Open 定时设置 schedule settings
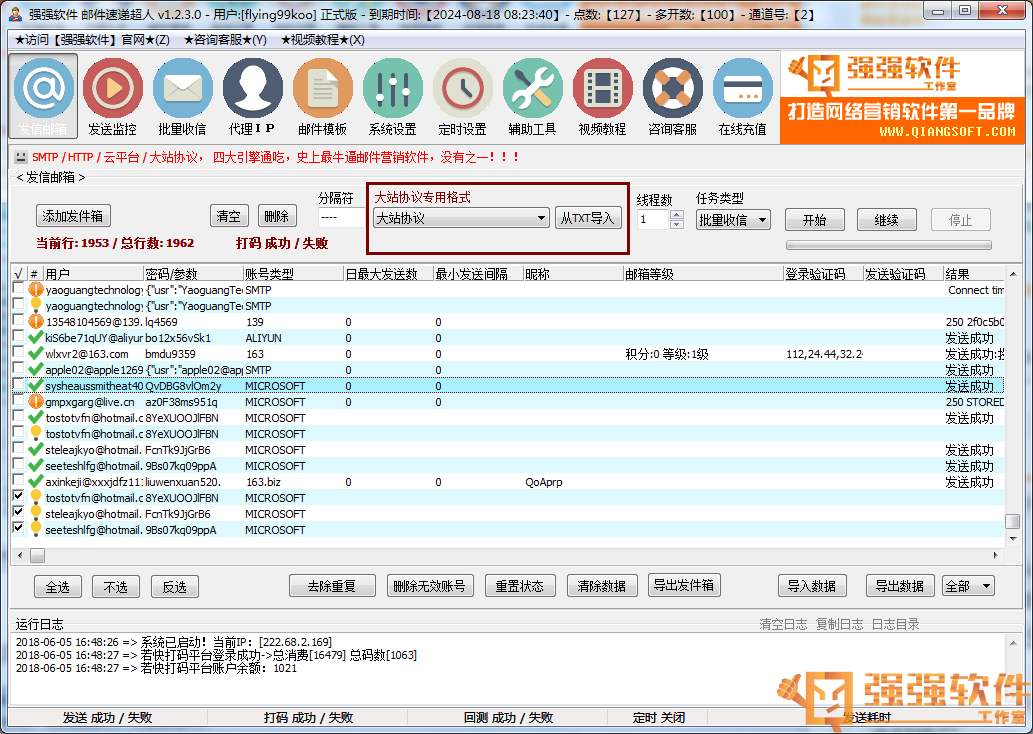Viewport: 1033px width, 734px height. coord(462,96)
